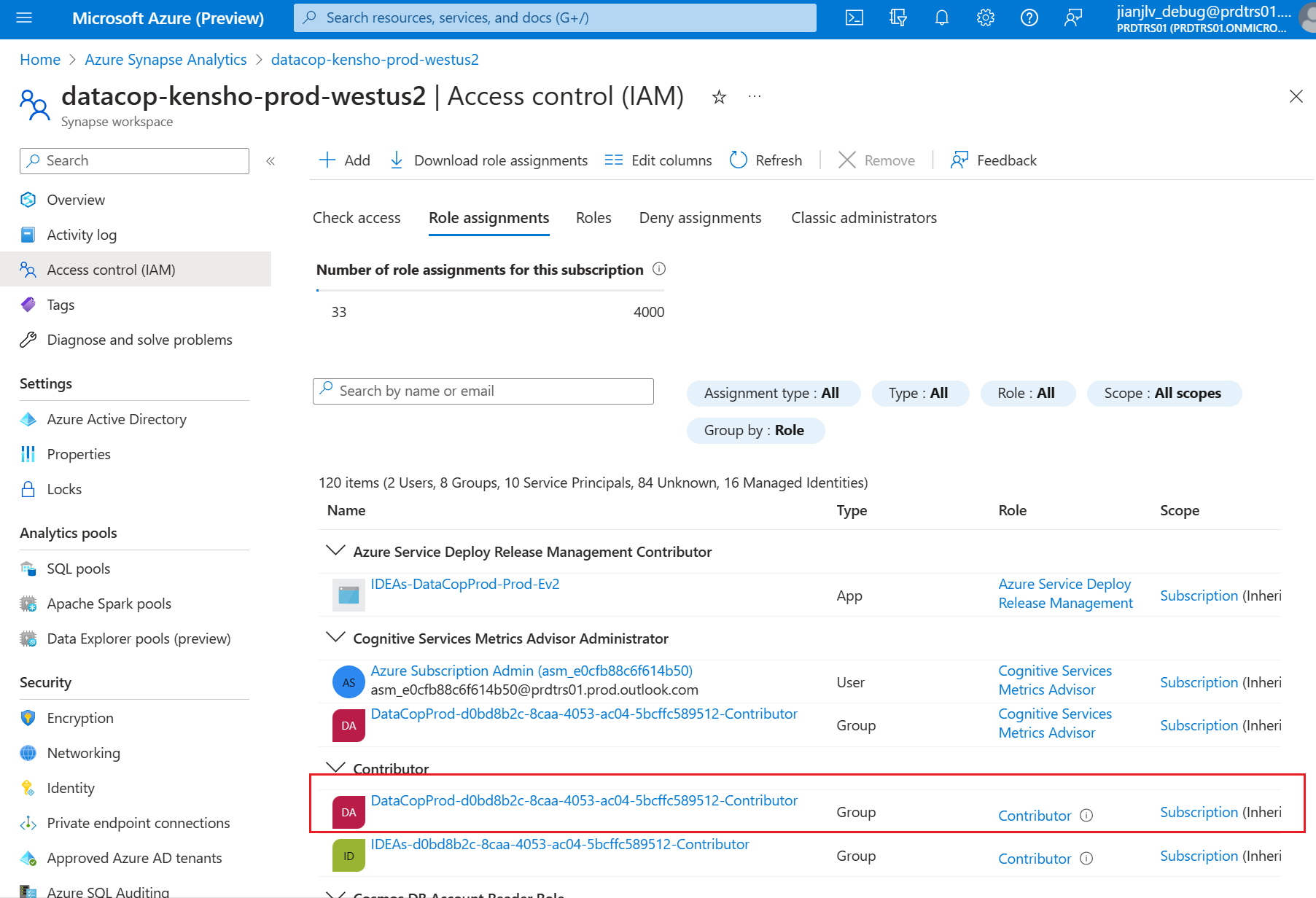
Task: Click the sidebar Search box
Action: coord(134,160)
